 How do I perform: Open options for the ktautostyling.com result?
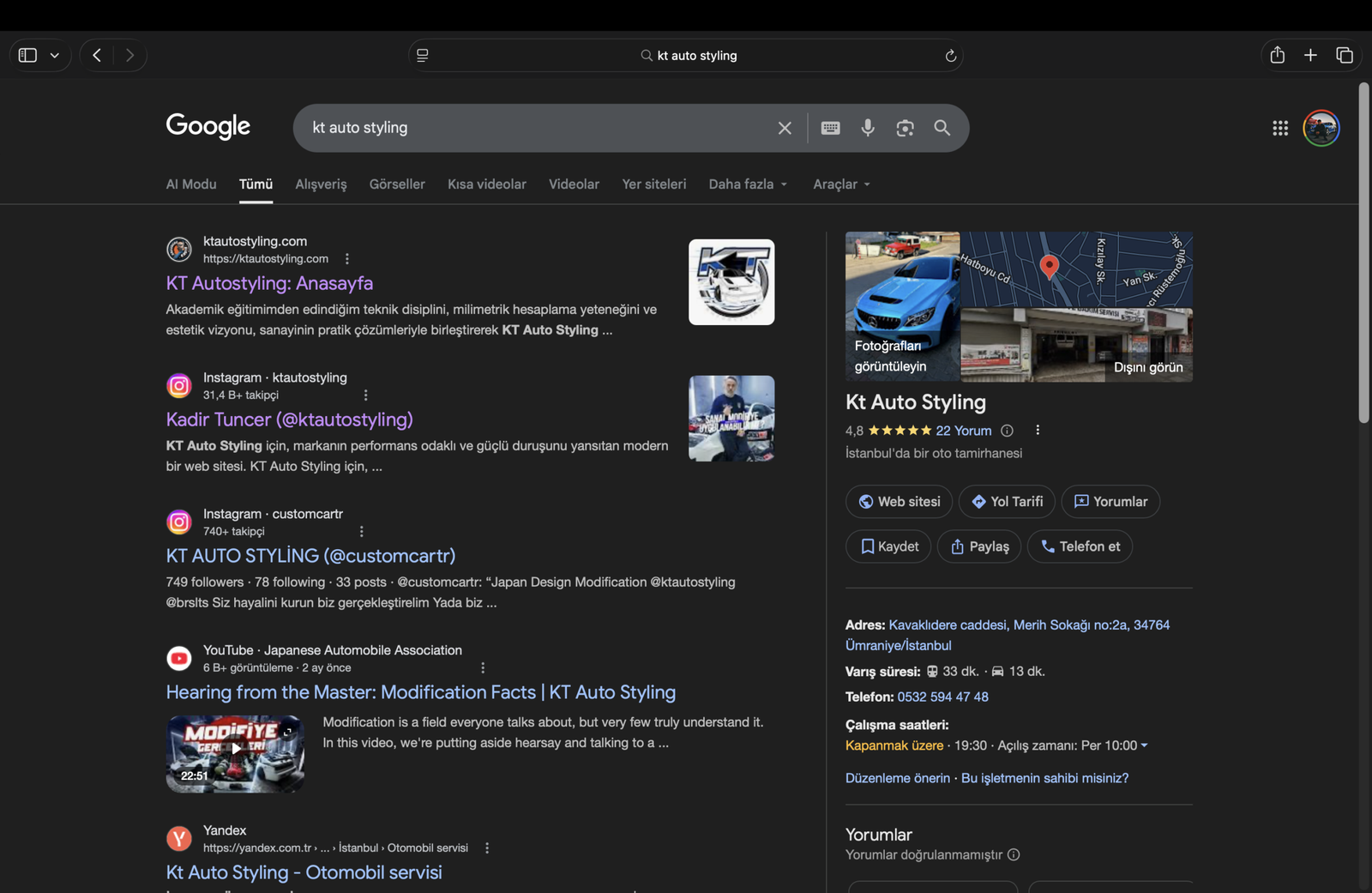click(346, 259)
